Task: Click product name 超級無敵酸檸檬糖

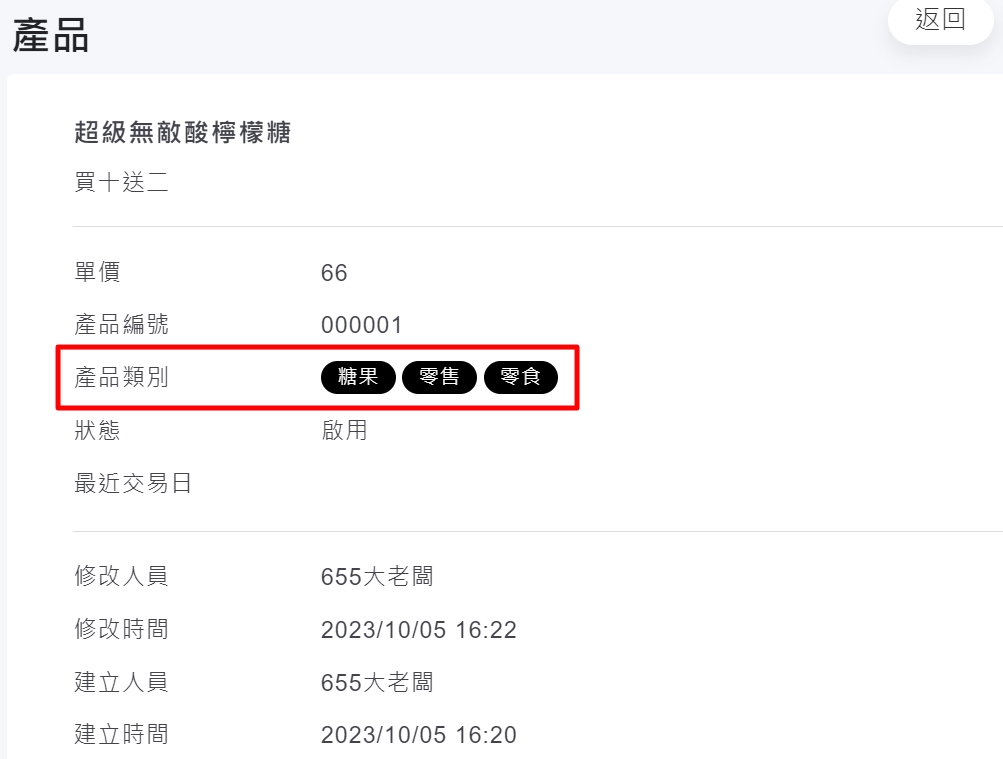Action: (183, 132)
